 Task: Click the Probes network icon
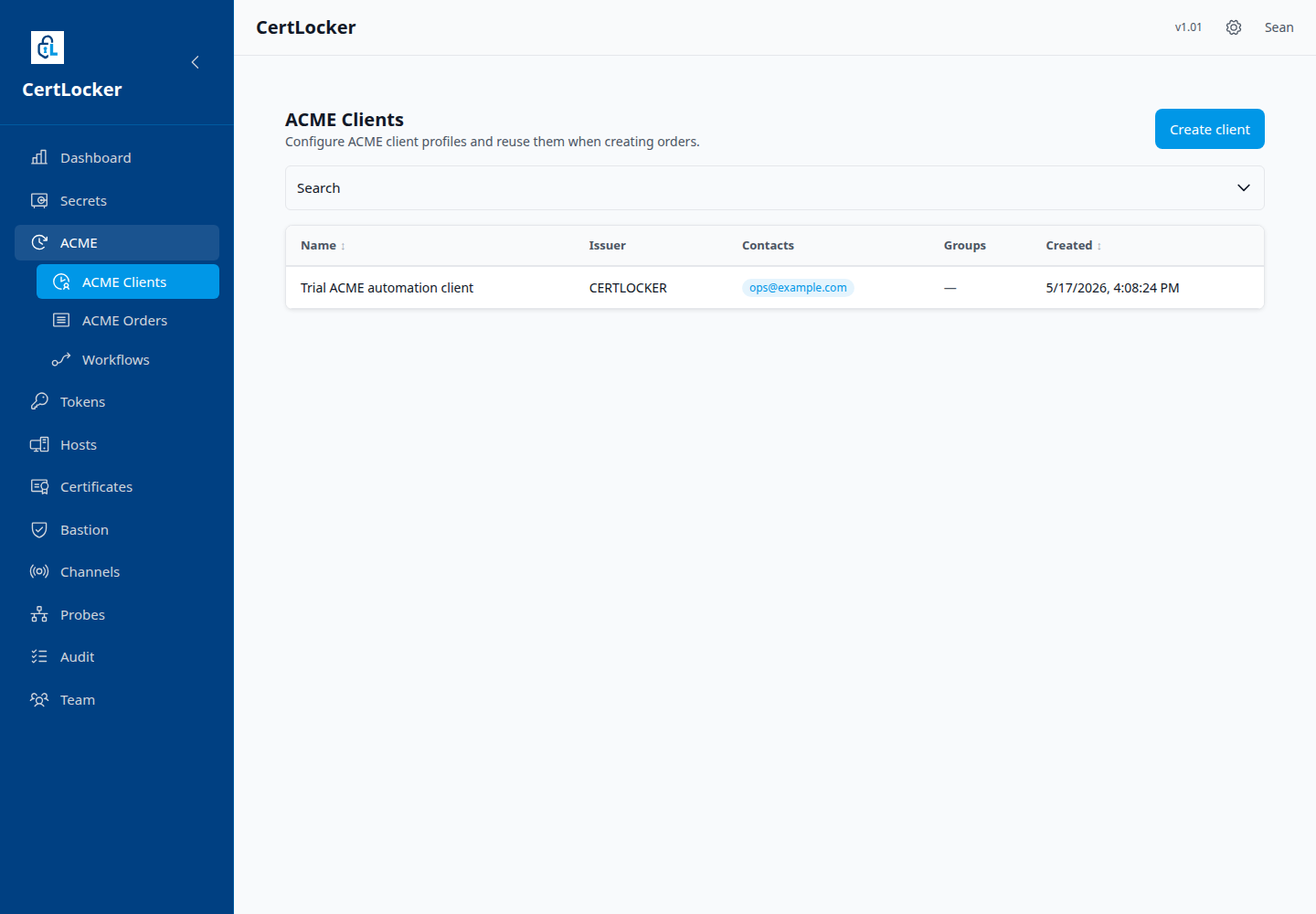[39, 614]
